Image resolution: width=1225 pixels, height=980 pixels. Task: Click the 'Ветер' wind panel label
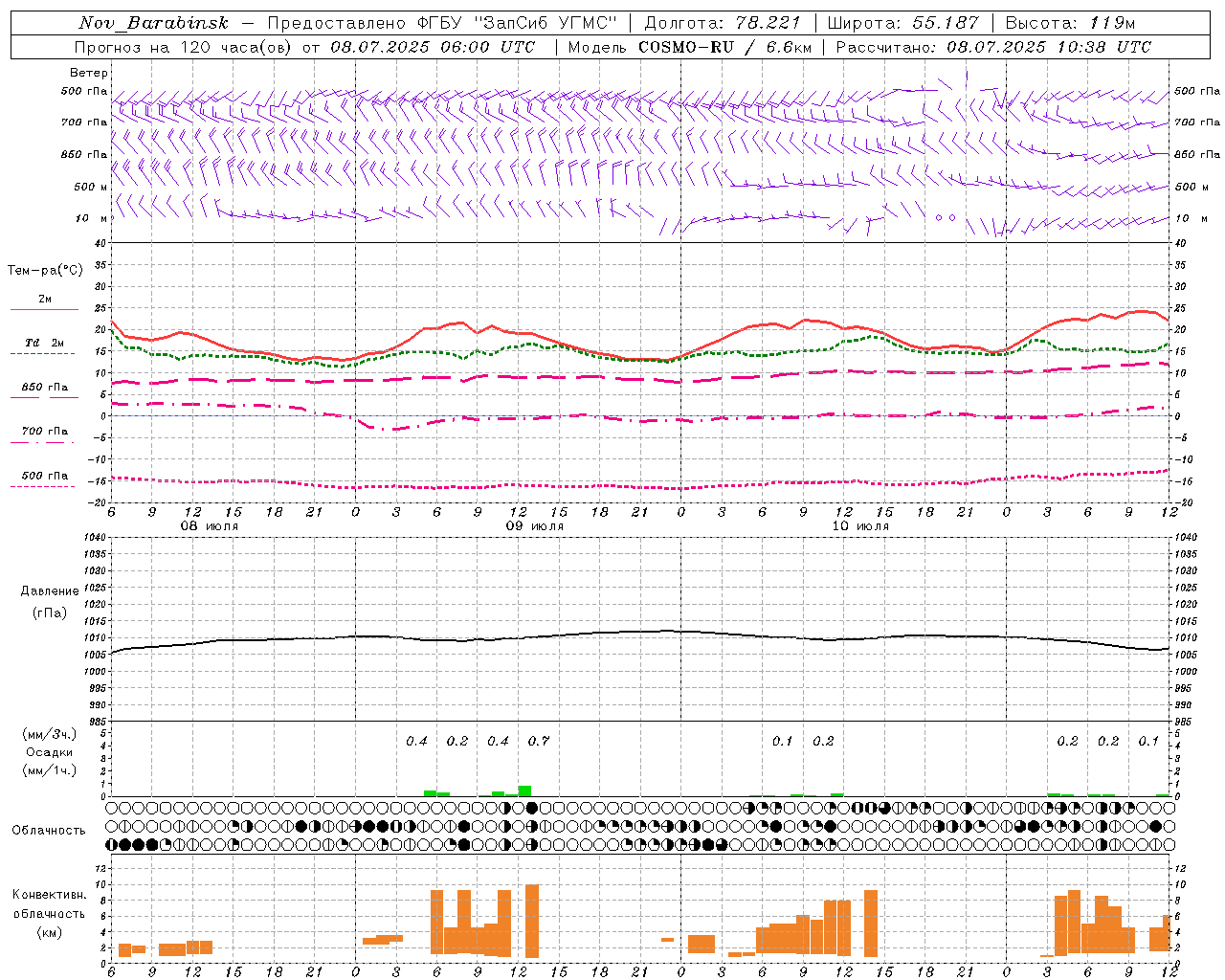pos(89,73)
